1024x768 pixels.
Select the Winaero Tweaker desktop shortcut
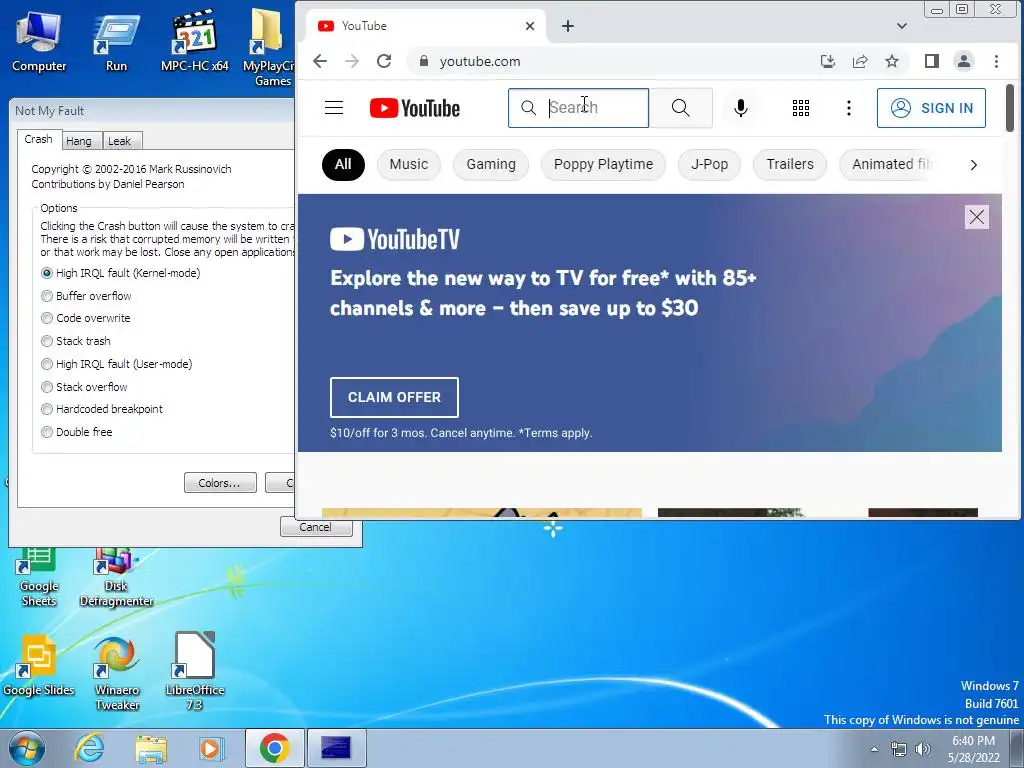pyautogui.click(x=117, y=673)
